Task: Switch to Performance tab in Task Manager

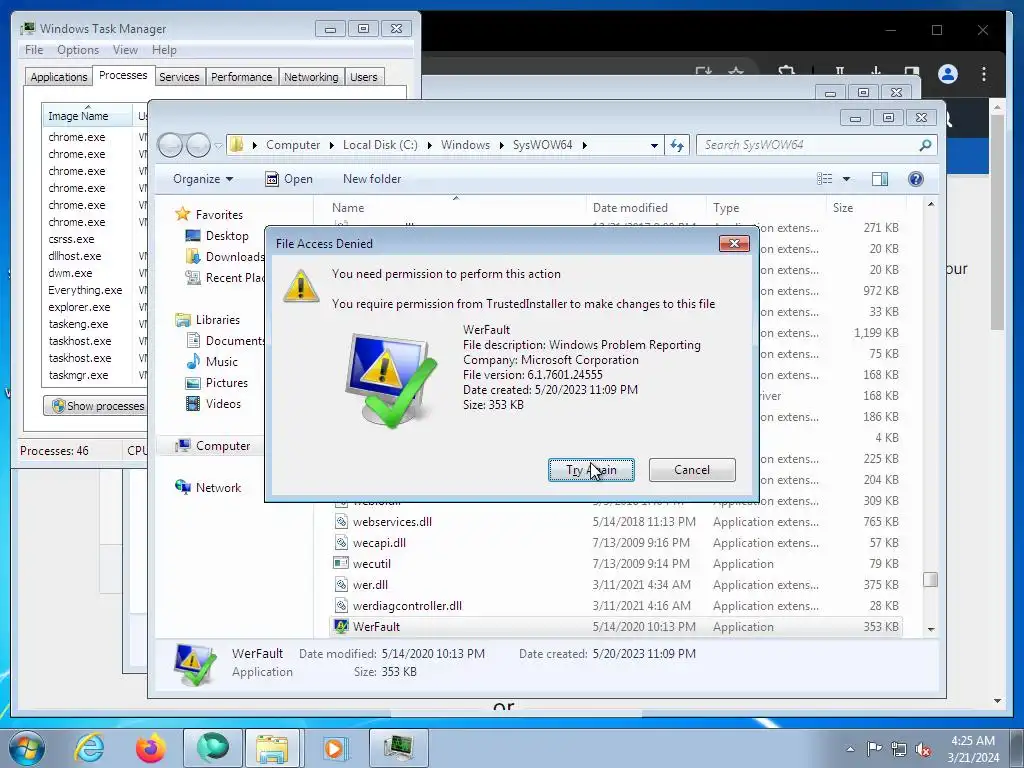Action: click(x=241, y=77)
